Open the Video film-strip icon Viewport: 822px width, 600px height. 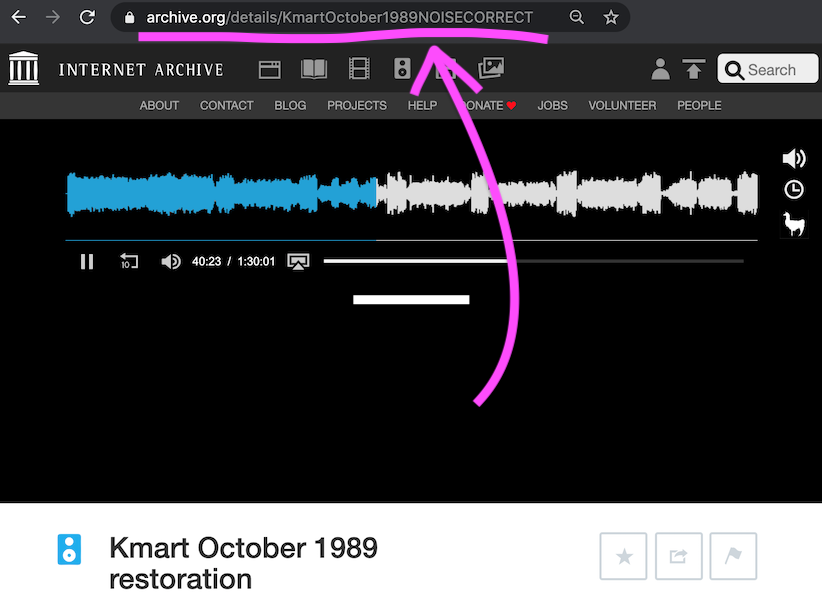click(359, 69)
